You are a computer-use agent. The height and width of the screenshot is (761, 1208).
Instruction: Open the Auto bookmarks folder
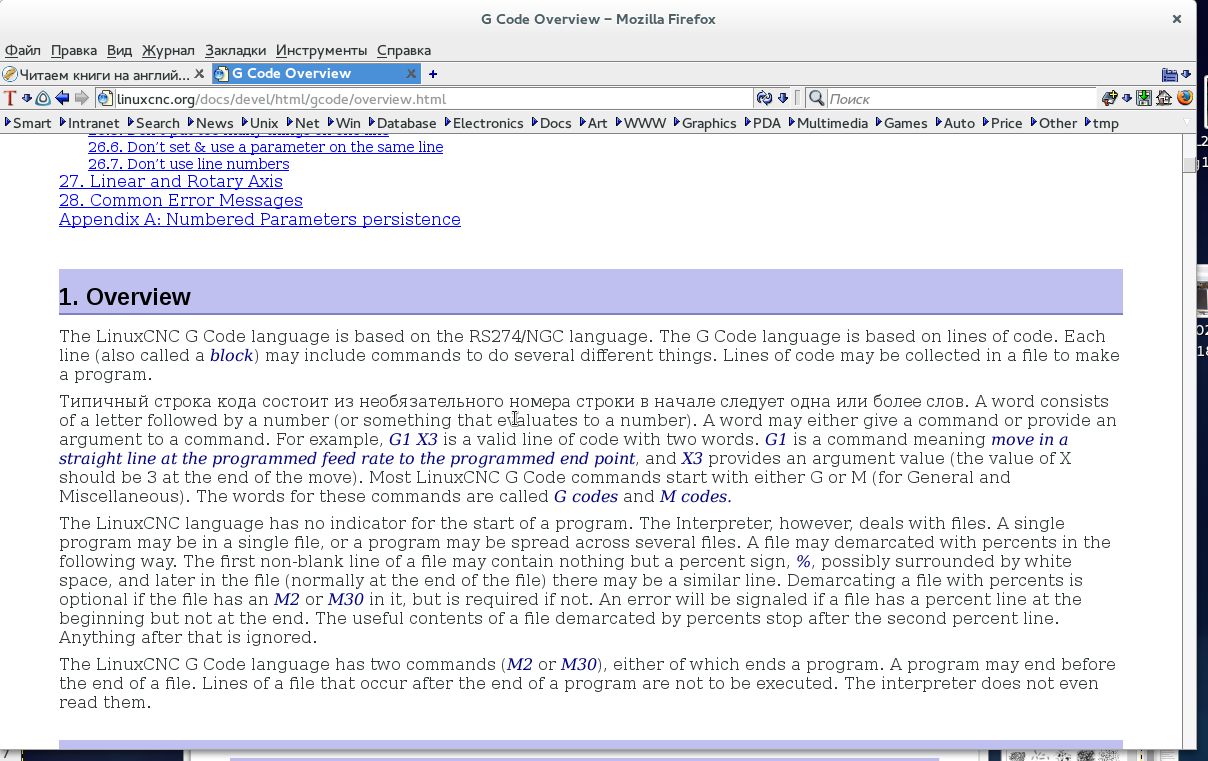pyautogui.click(x=954, y=123)
